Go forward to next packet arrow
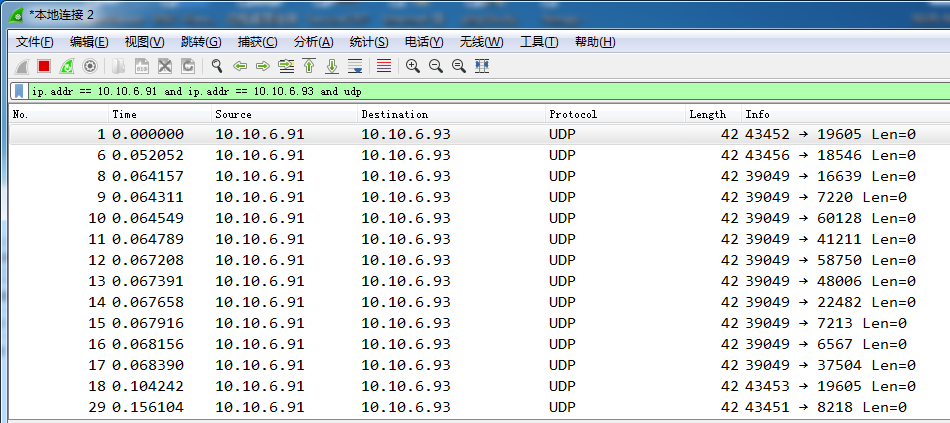The height and width of the screenshot is (423, 950). point(262,66)
